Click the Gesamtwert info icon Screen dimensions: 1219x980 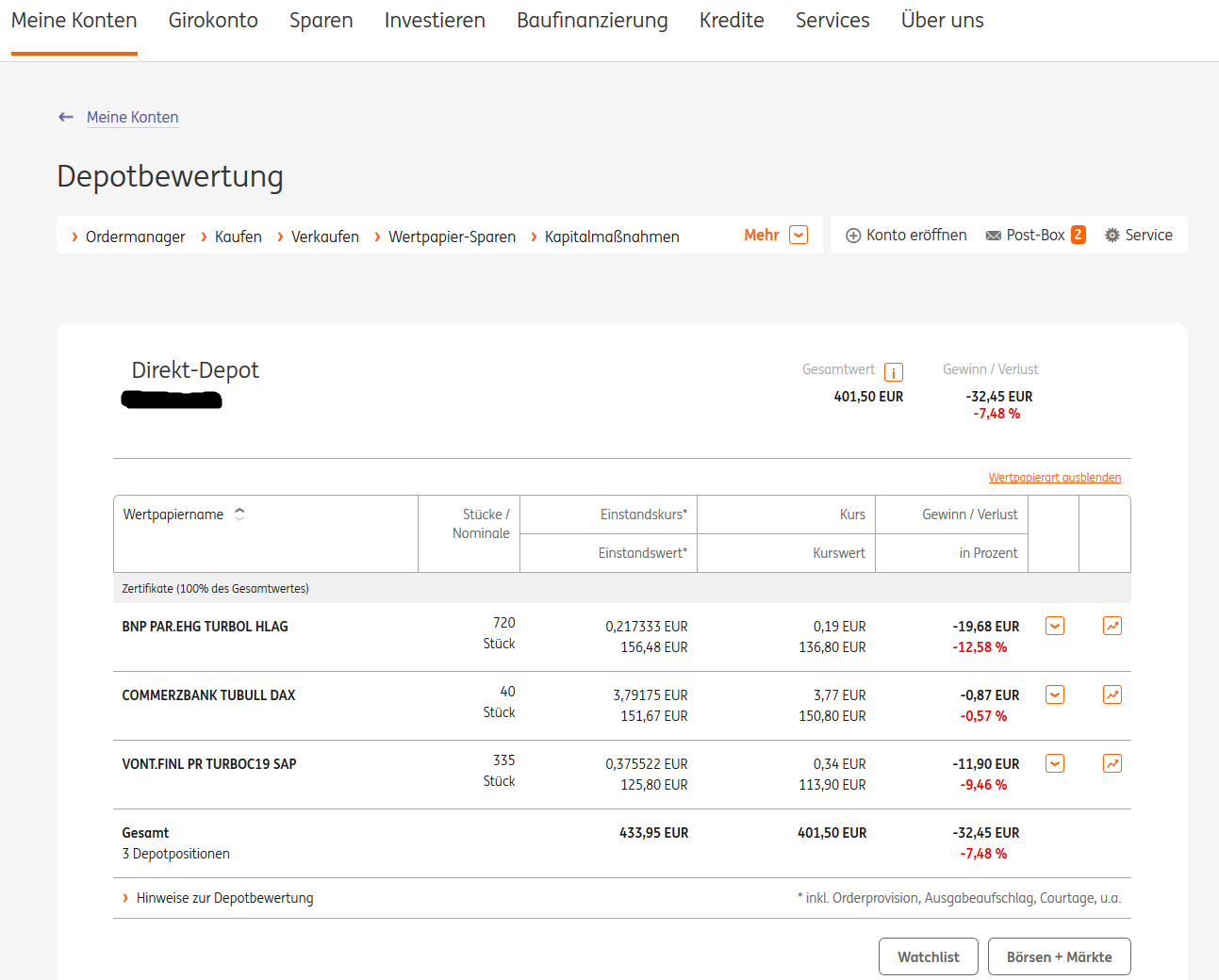[894, 372]
